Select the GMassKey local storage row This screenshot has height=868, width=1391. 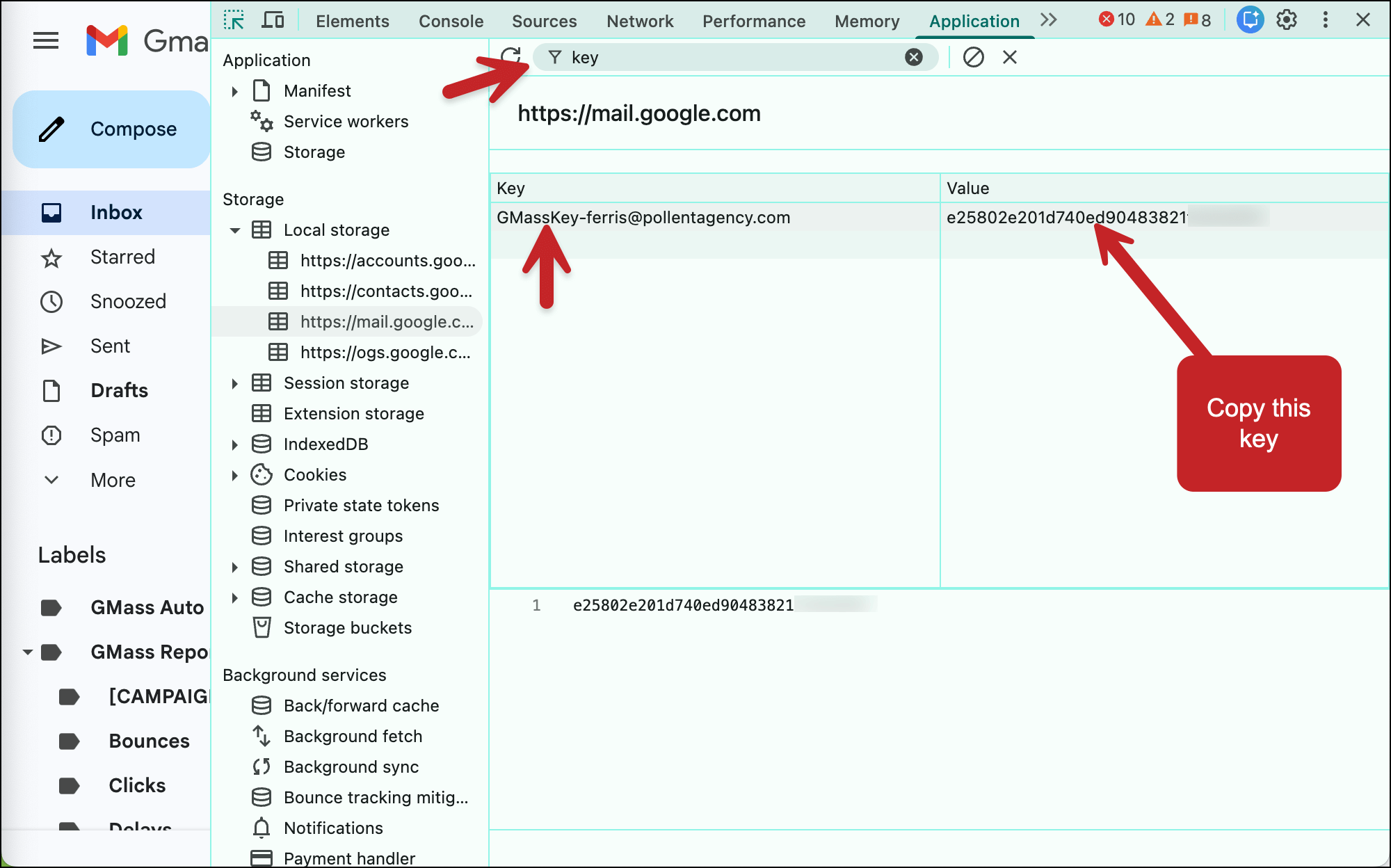pos(643,218)
